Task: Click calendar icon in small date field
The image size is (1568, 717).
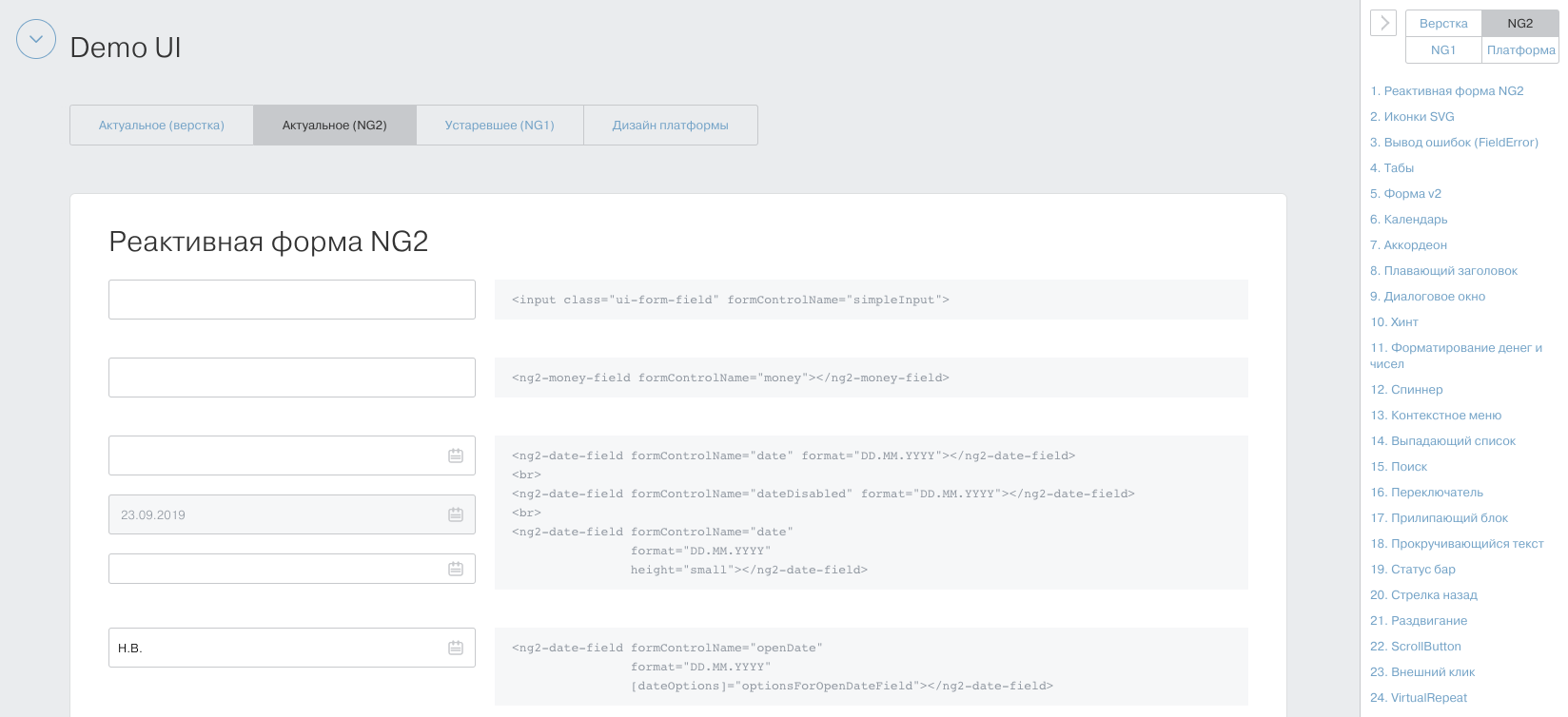Action: [x=456, y=569]
